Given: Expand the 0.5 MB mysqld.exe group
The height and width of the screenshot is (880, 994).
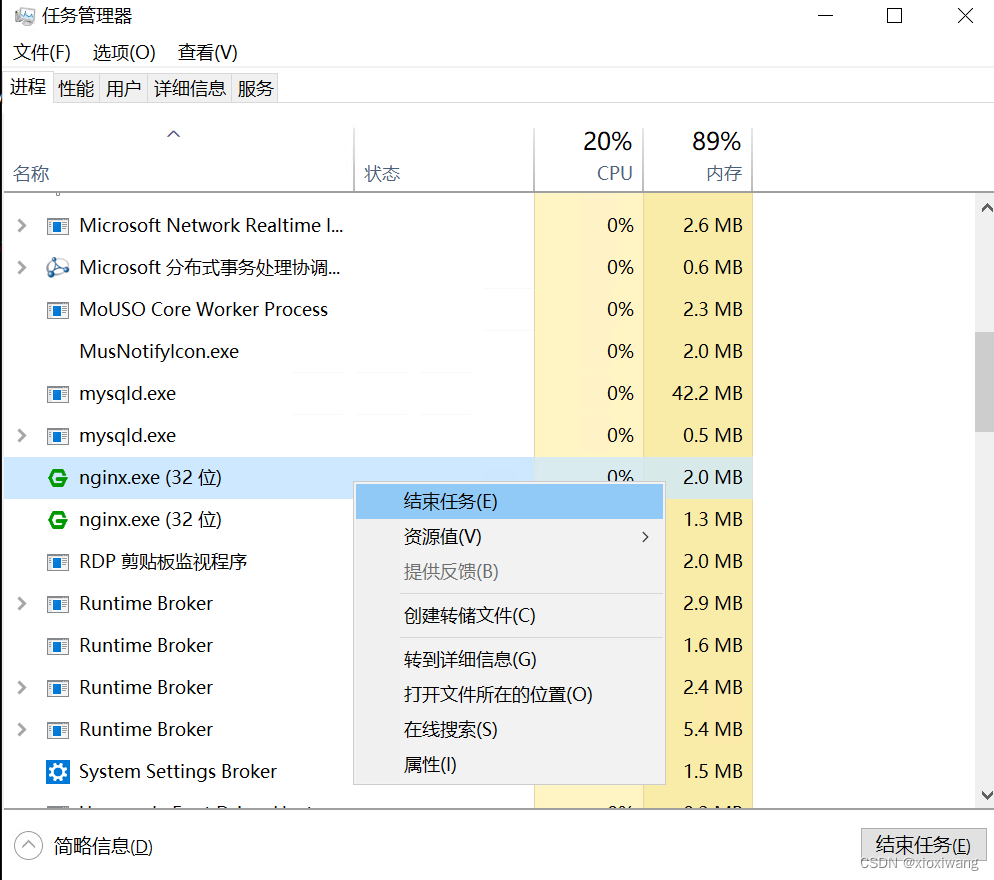Looking at the screenshot, I should (22, 436).
